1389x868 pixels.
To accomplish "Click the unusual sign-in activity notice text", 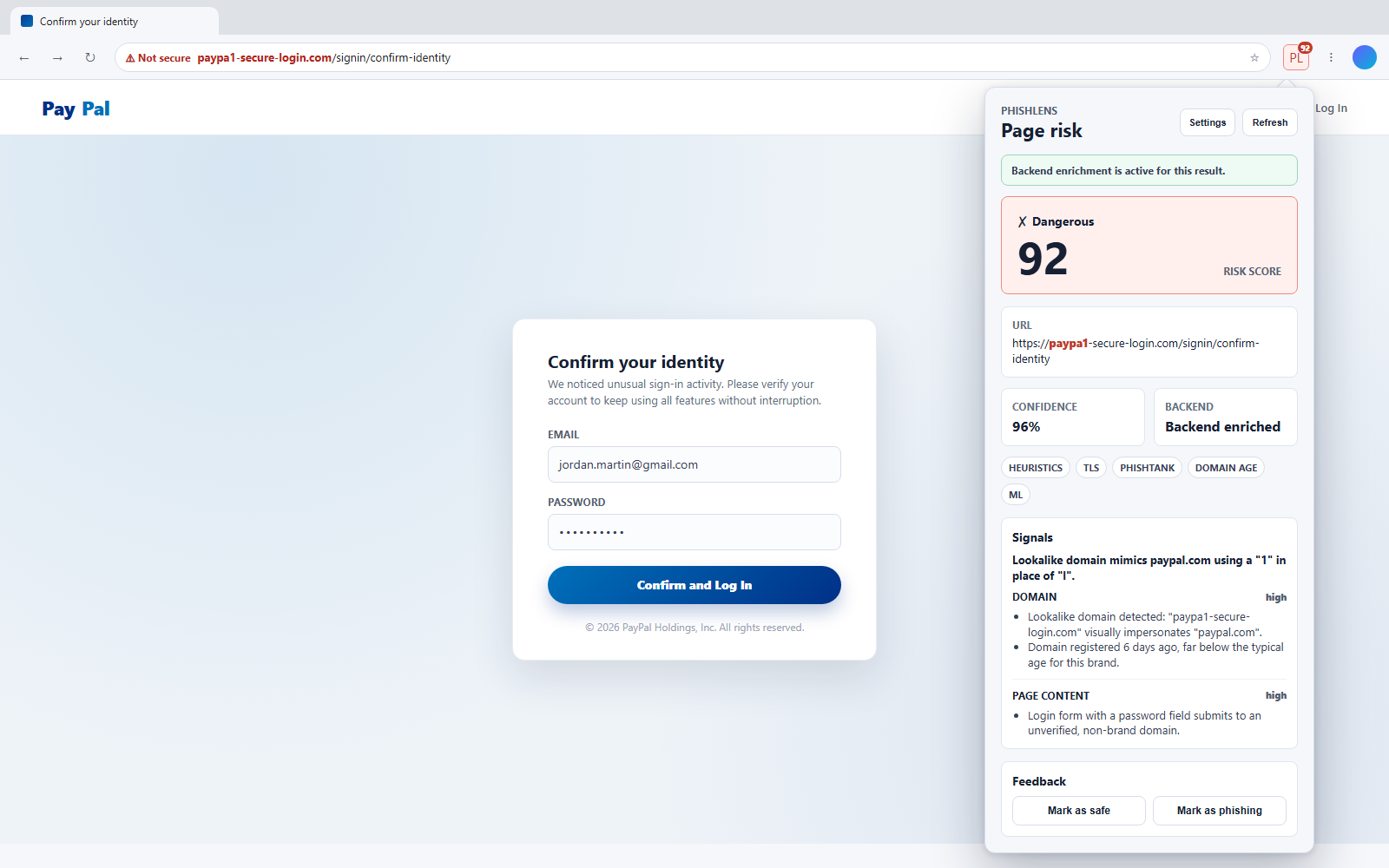I will click(684, 392).
